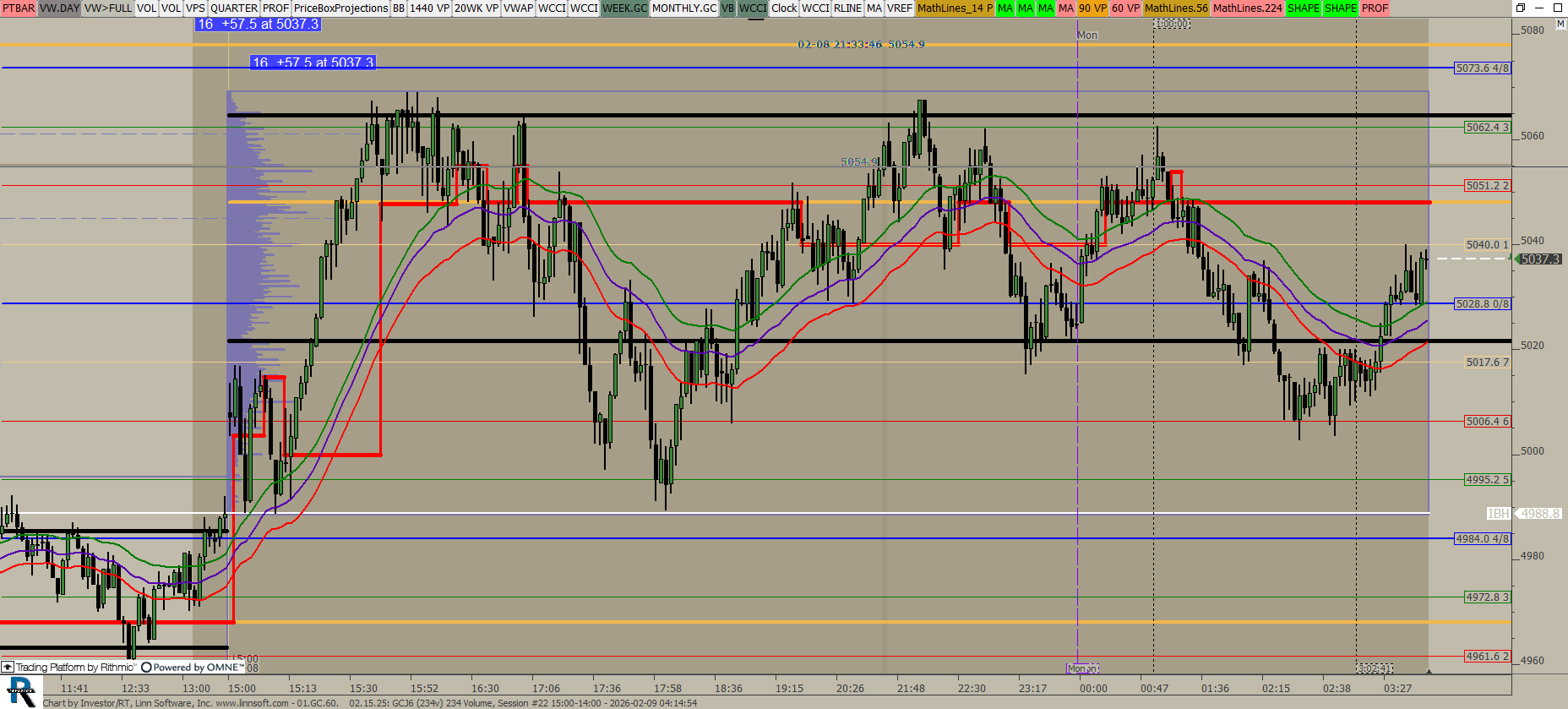Click the IBH 4988.8 level marker
The width and height of the screenshot is (1568, 709).
(x=1525, y=514)
